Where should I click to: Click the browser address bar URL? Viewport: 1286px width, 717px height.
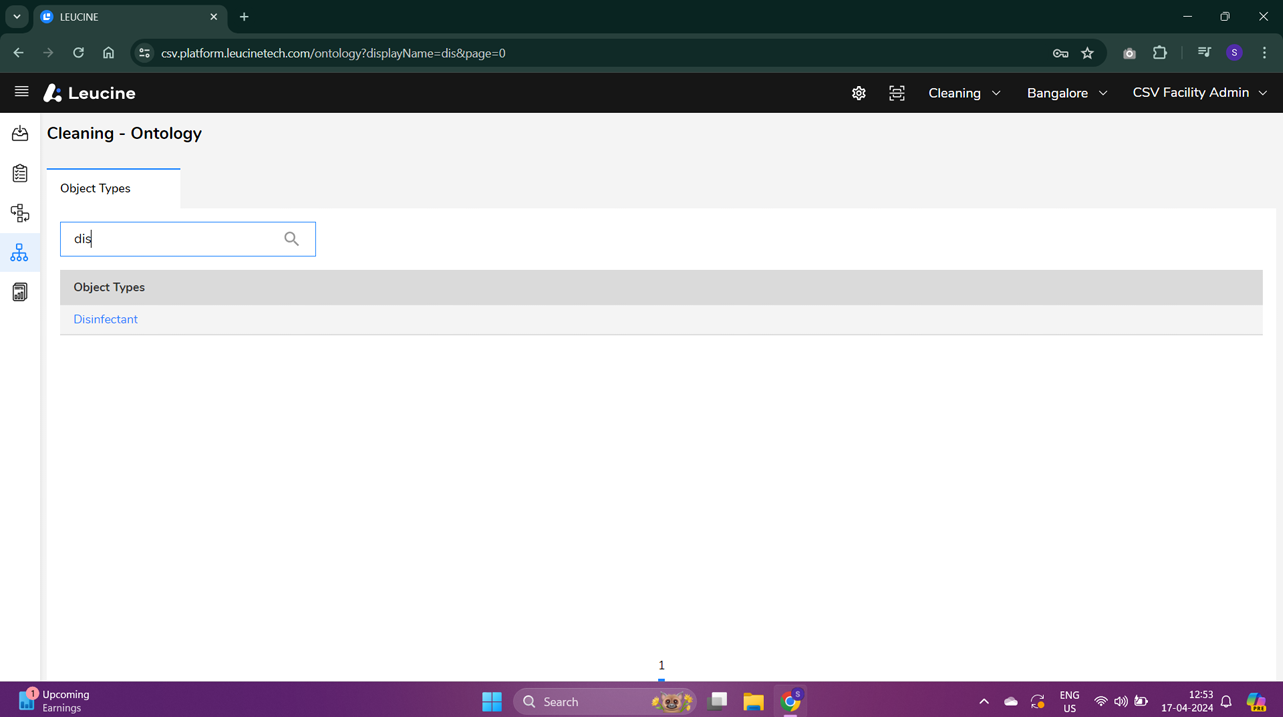tap(334, 53)
